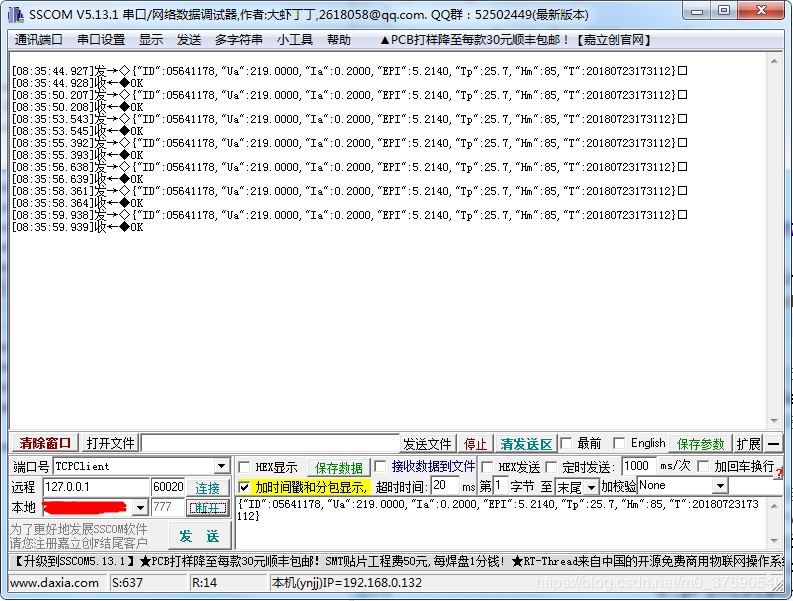Viewport: 793px width, 601px height.
Task: Click the 断开 button
Action: [207, 508]
